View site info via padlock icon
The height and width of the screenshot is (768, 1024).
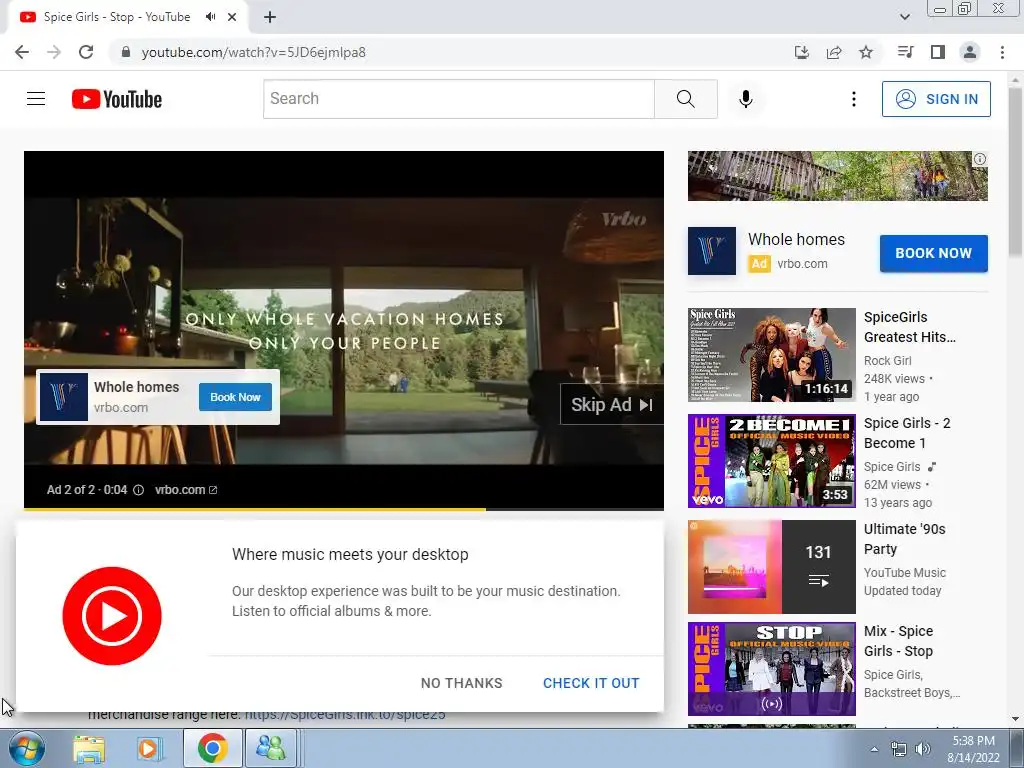(126, 52)
